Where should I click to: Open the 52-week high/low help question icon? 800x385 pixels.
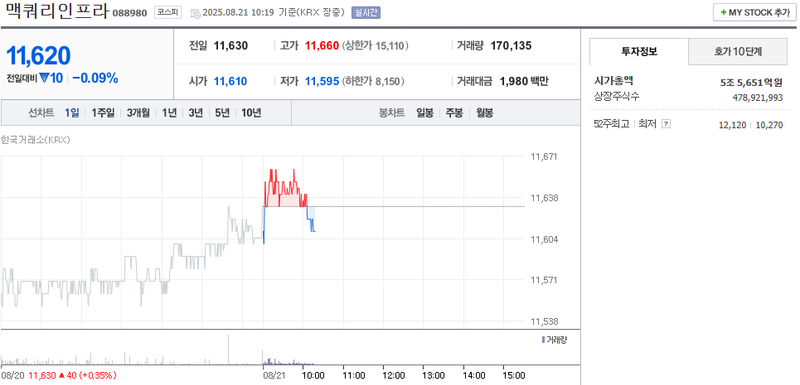[665, 124]
